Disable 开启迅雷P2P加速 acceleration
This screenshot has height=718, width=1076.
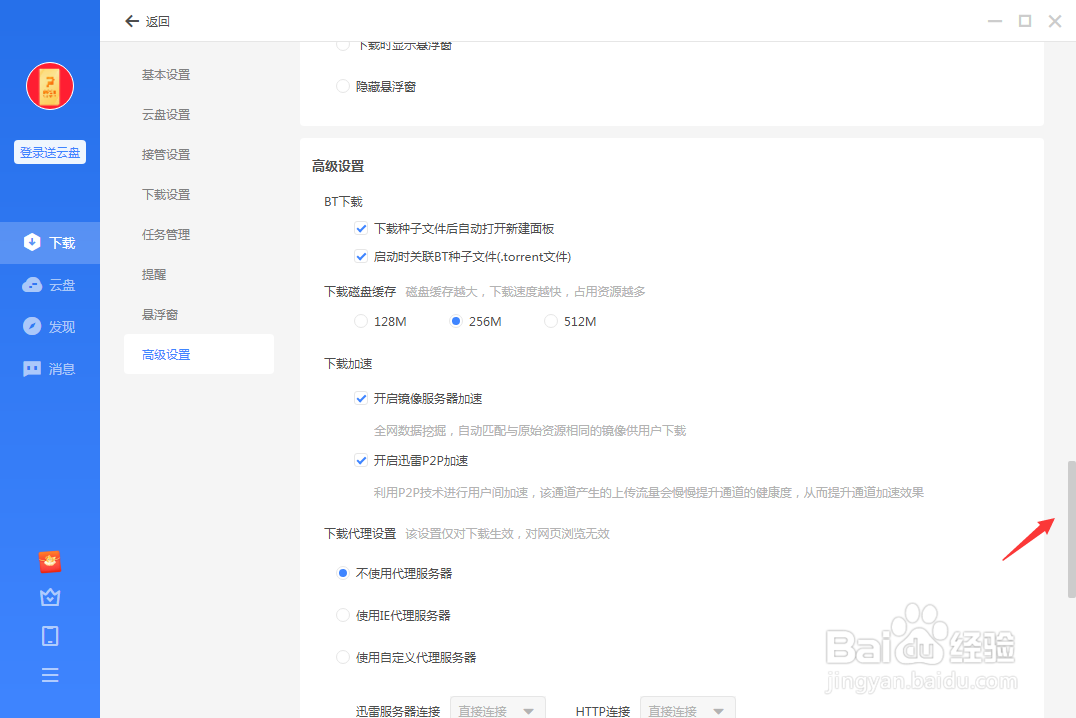point(361,460)
